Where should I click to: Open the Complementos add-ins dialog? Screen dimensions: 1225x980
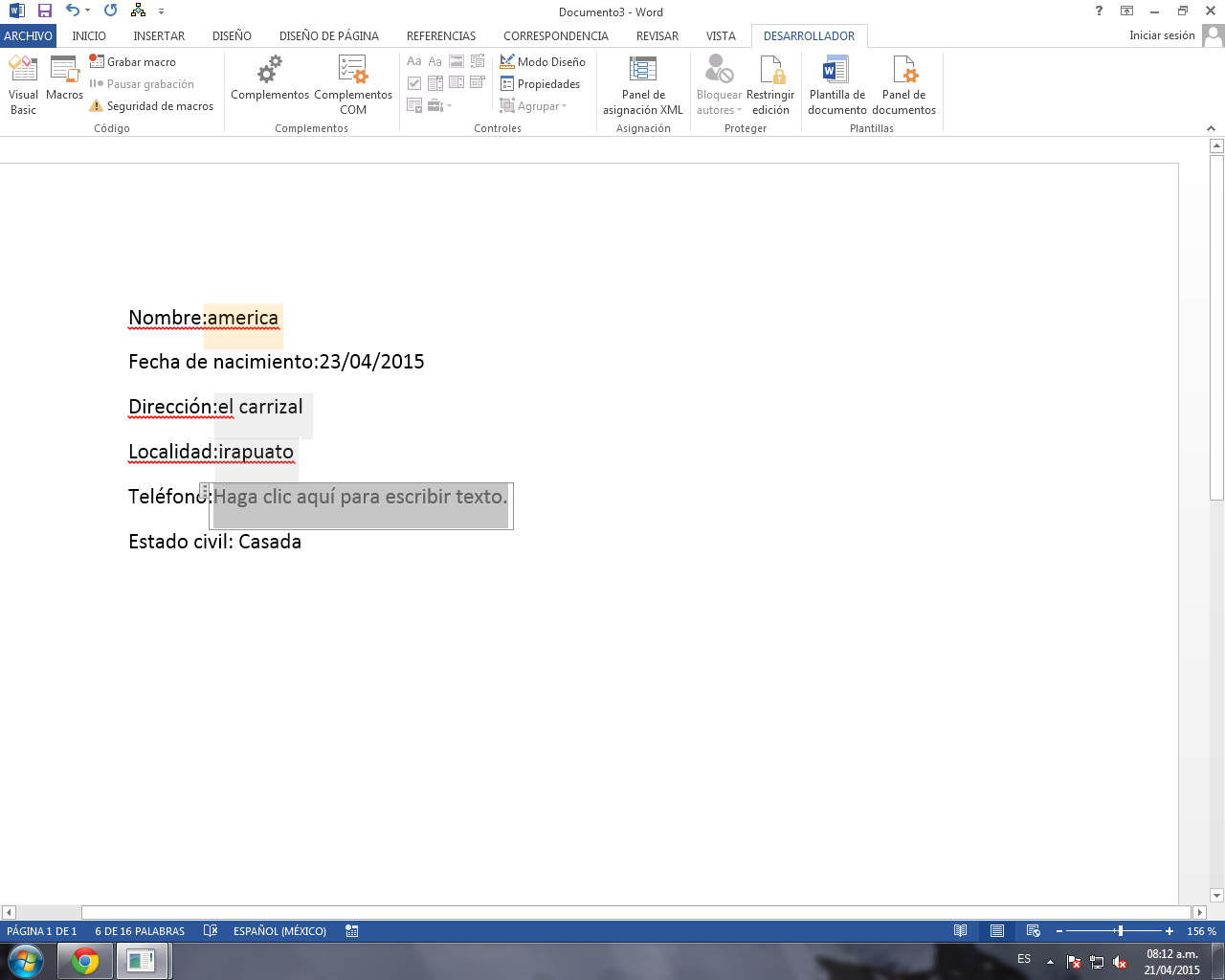pyautogui.click(x=270, y=78)
